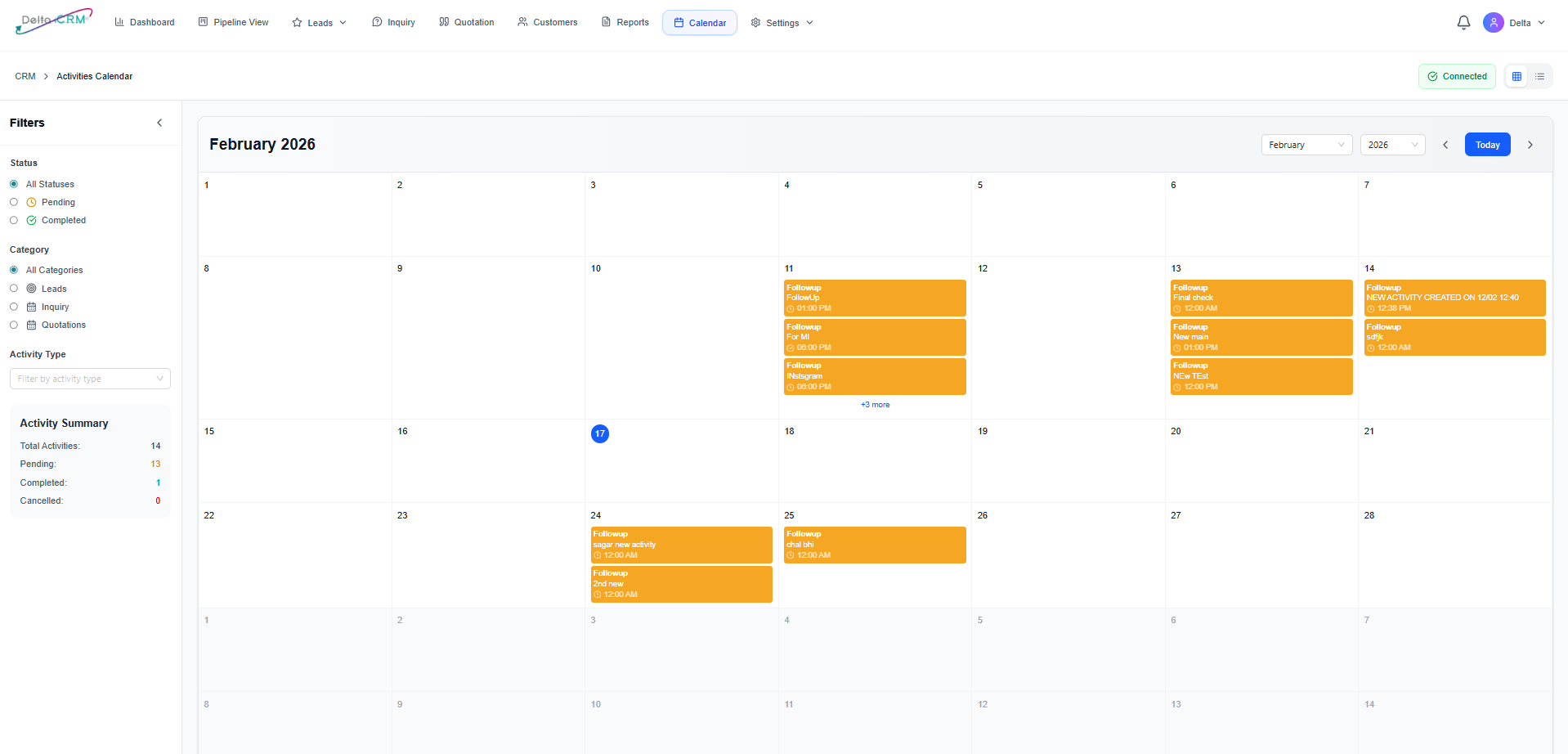The width and height of the screenshot is (1568, 754).
Task: Select the Pending status filter
Action: tap(13, 202)
